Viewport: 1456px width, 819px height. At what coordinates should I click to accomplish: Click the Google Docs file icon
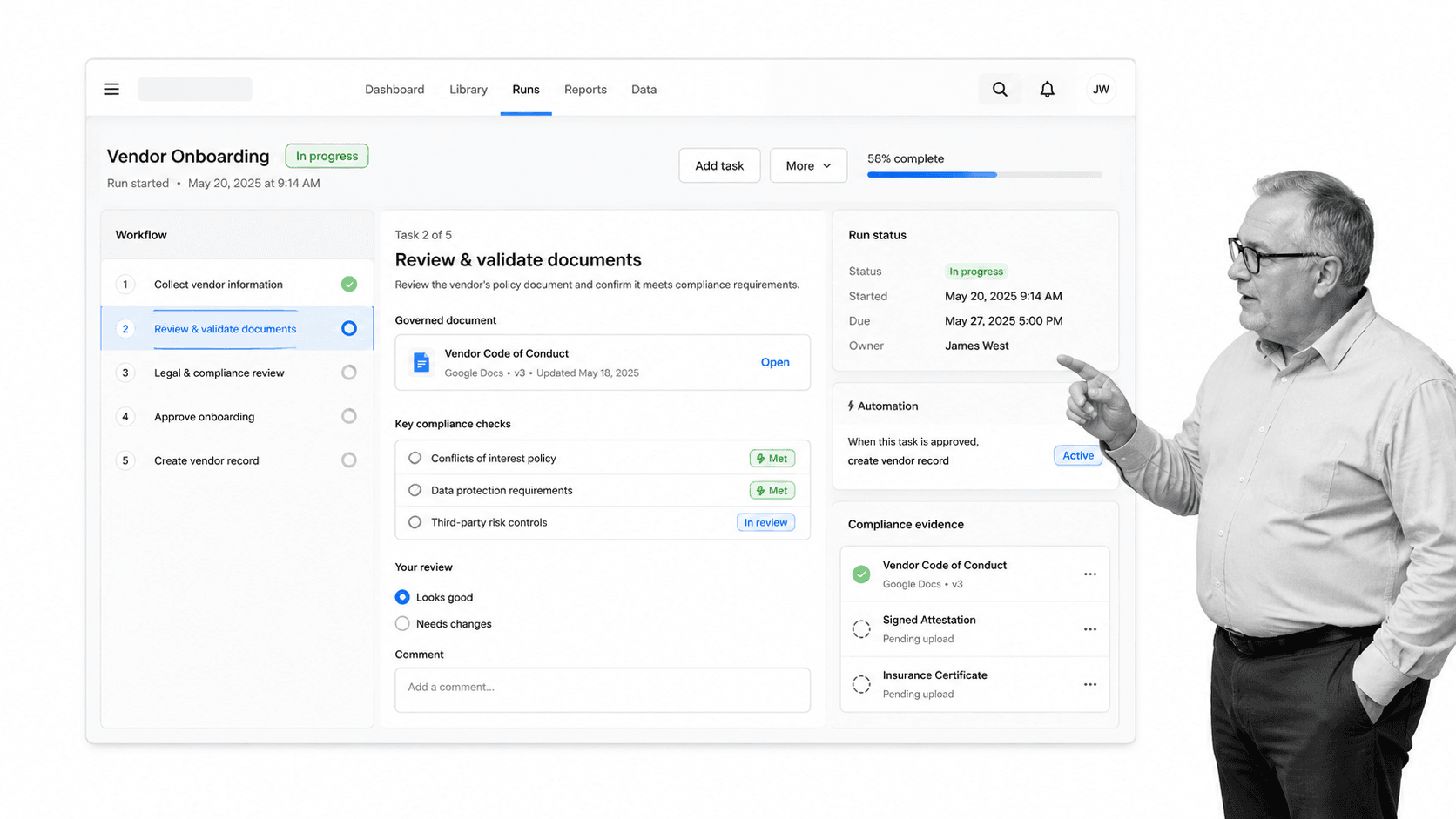pyautogui.click(x=421, y=362)
